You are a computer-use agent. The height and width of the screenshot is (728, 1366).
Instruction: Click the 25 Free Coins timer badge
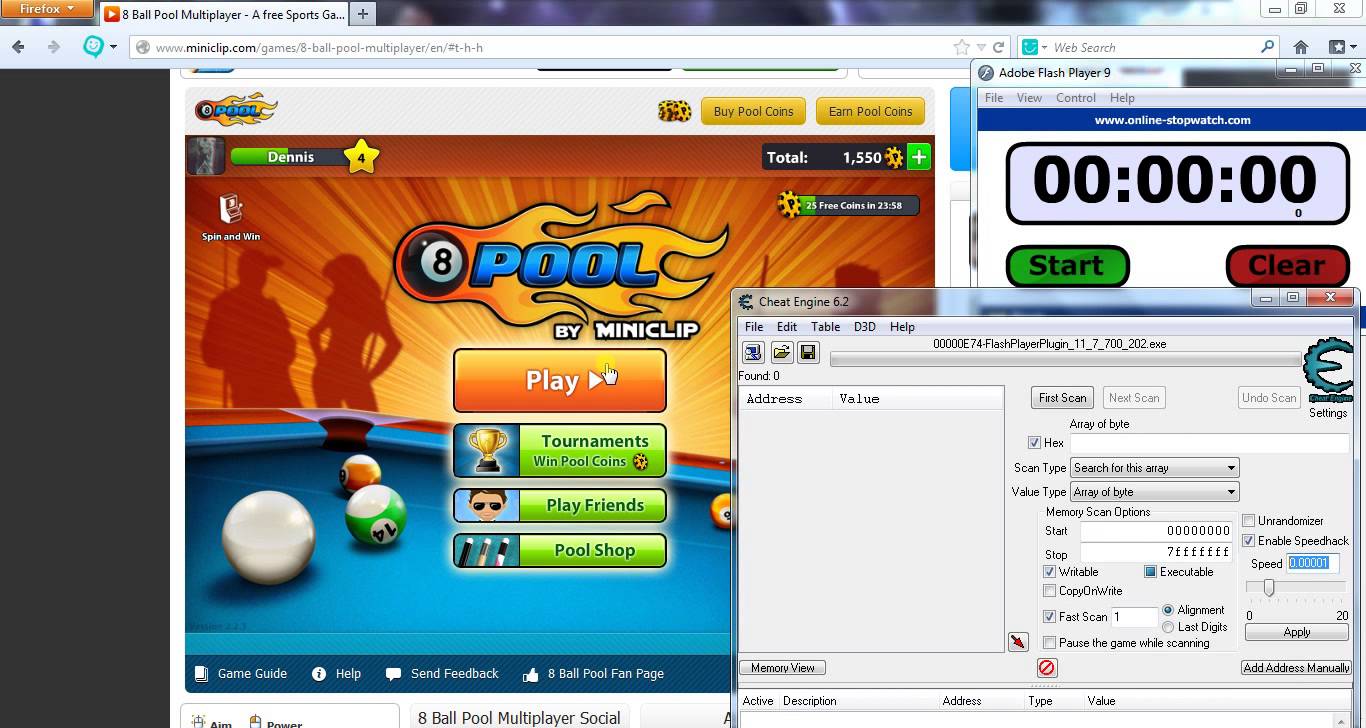(848, 205)
